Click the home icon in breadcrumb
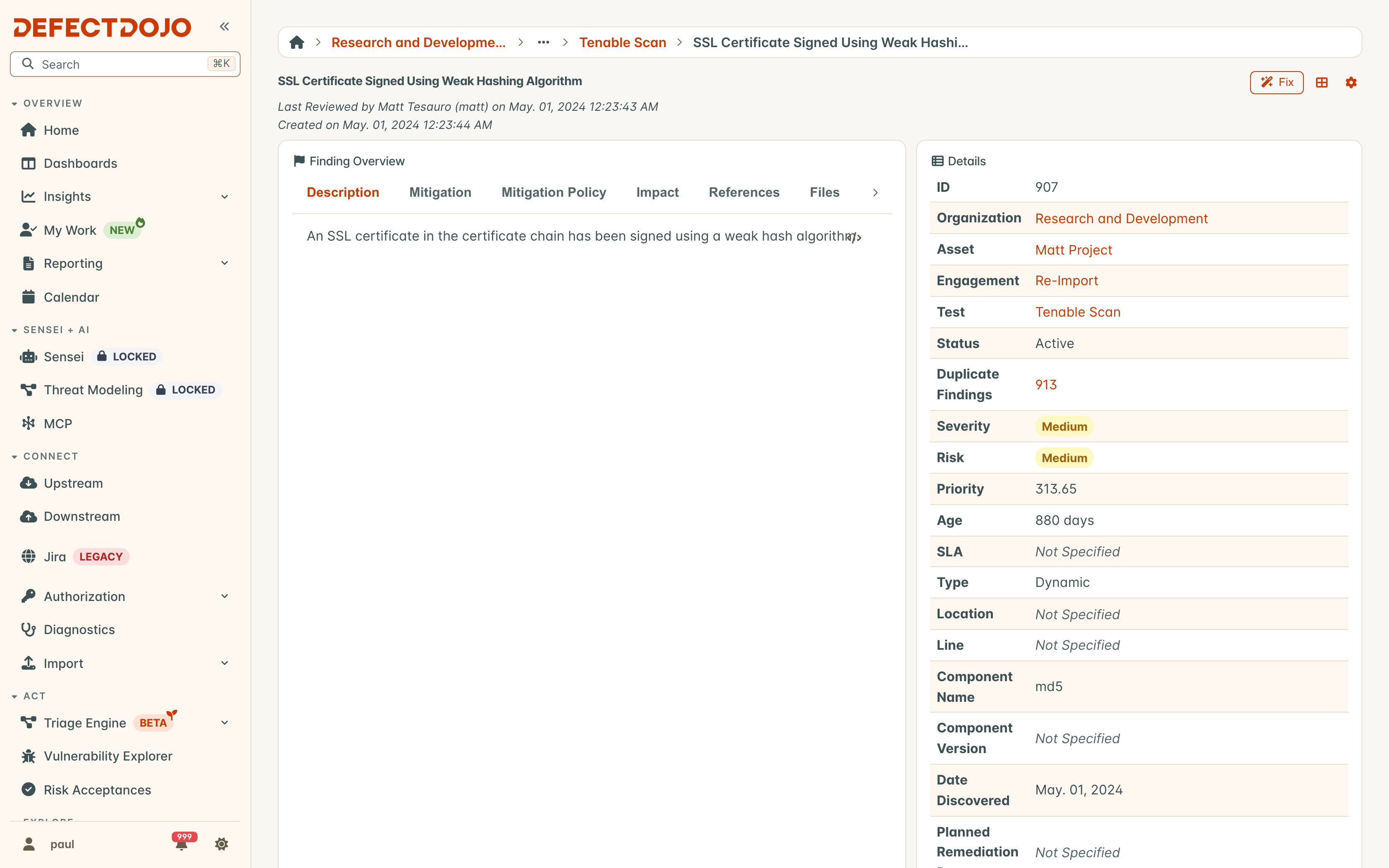The height and width of the screenshot is (868, 1389). pyautogui.click(x=297, y=43)
